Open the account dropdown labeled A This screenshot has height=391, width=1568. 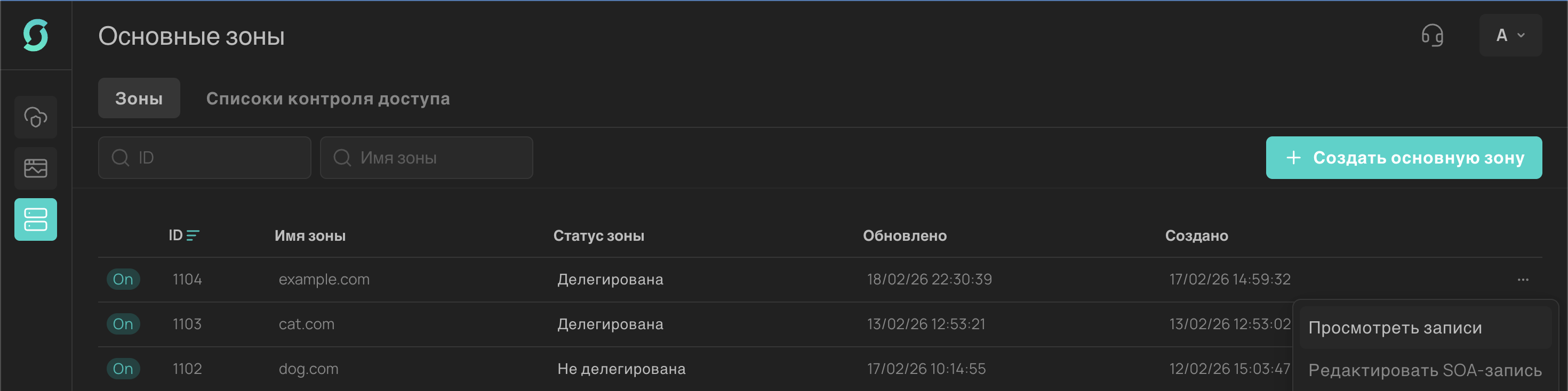coord(1510,35)
